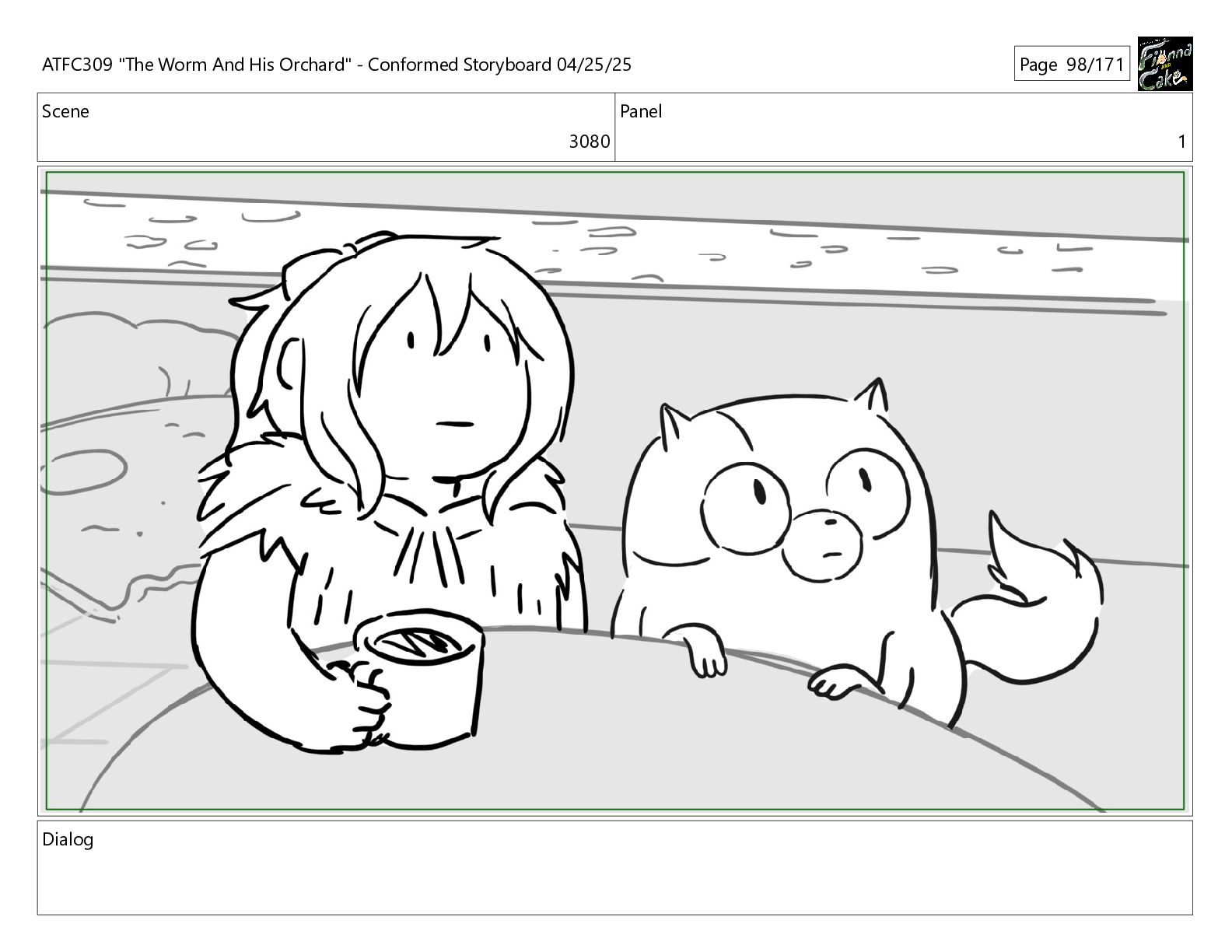Click the Page 98/171 indicator box

tap(1072, 64)
